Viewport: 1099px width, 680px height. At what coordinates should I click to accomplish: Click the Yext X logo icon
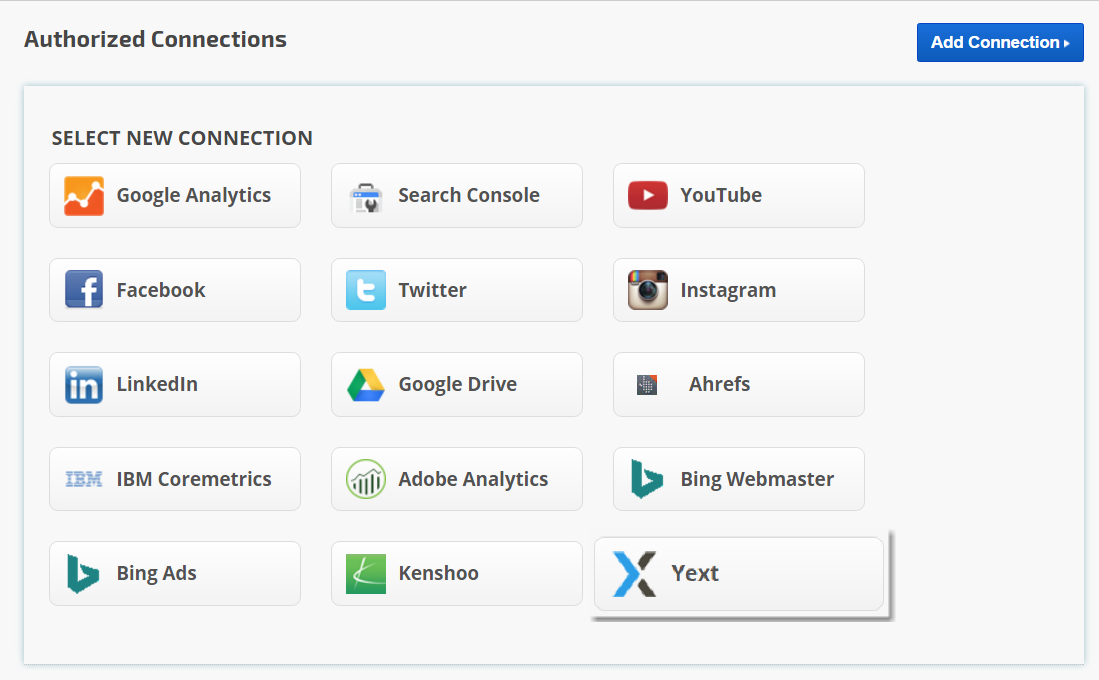tap(634, 574)
